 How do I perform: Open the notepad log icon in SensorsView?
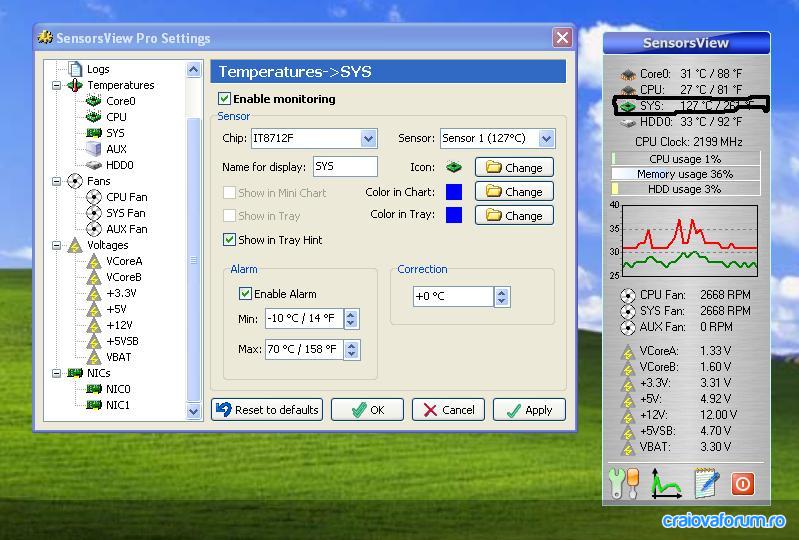[707, 483]
